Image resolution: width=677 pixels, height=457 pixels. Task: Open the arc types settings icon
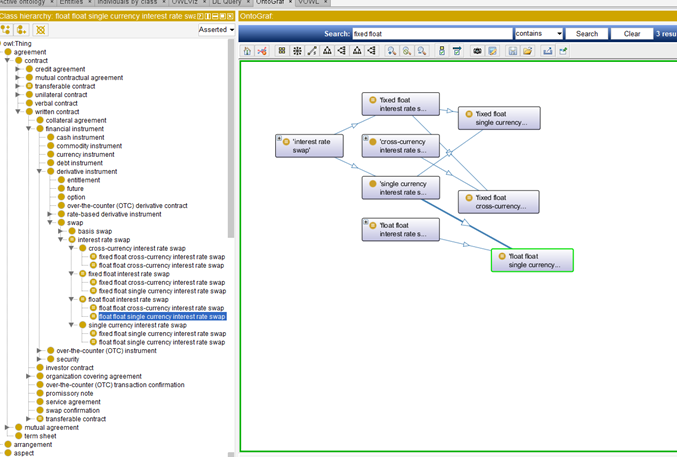click(457, 51)
